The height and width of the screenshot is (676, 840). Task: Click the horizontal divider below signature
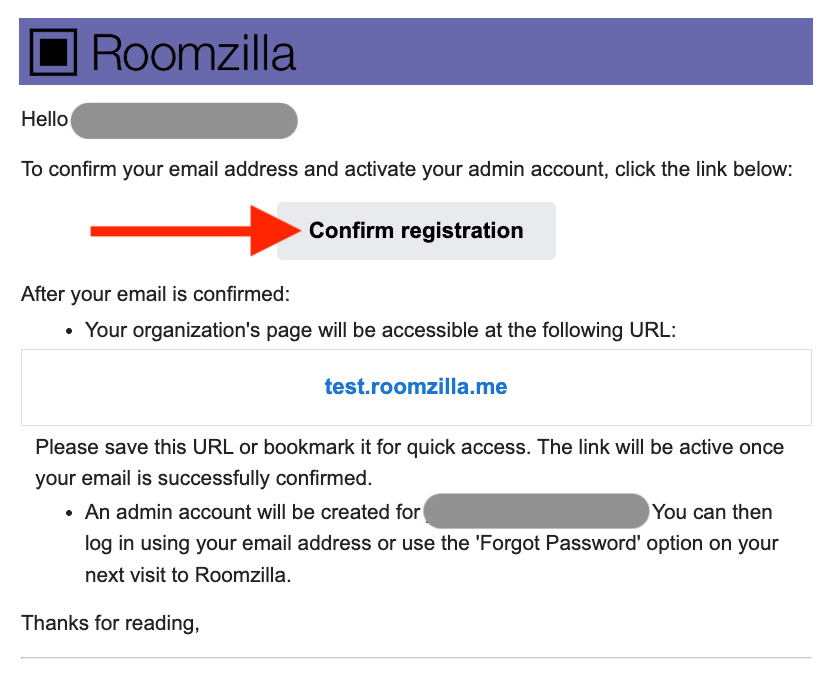tap(416, 657)
